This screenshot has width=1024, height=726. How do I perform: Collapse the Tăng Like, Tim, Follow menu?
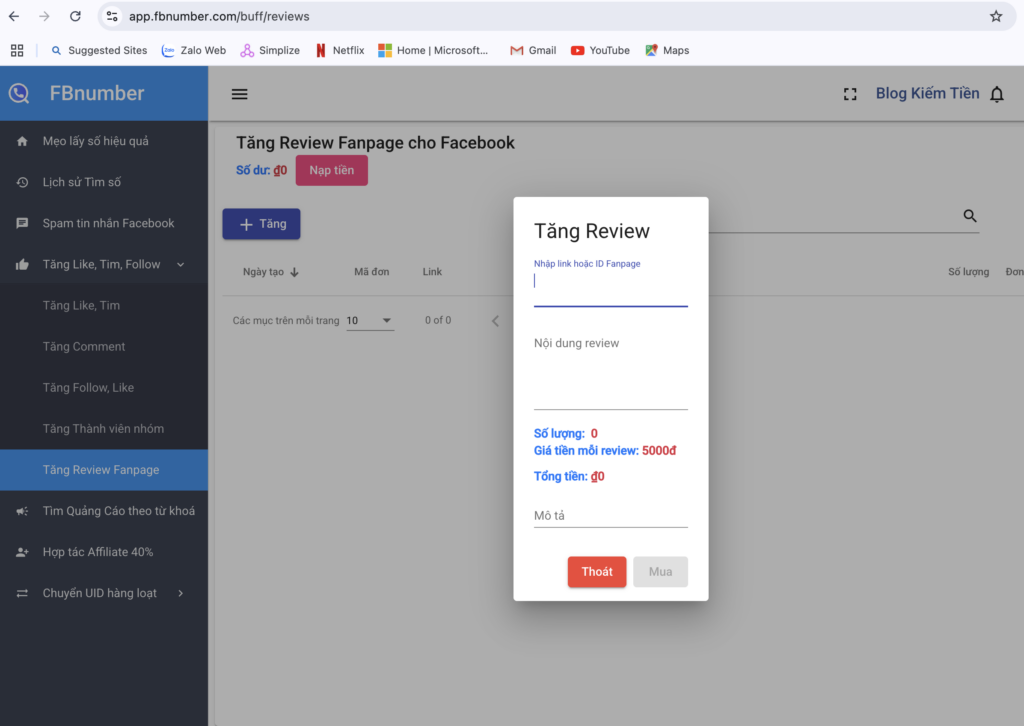coord(180,265)
